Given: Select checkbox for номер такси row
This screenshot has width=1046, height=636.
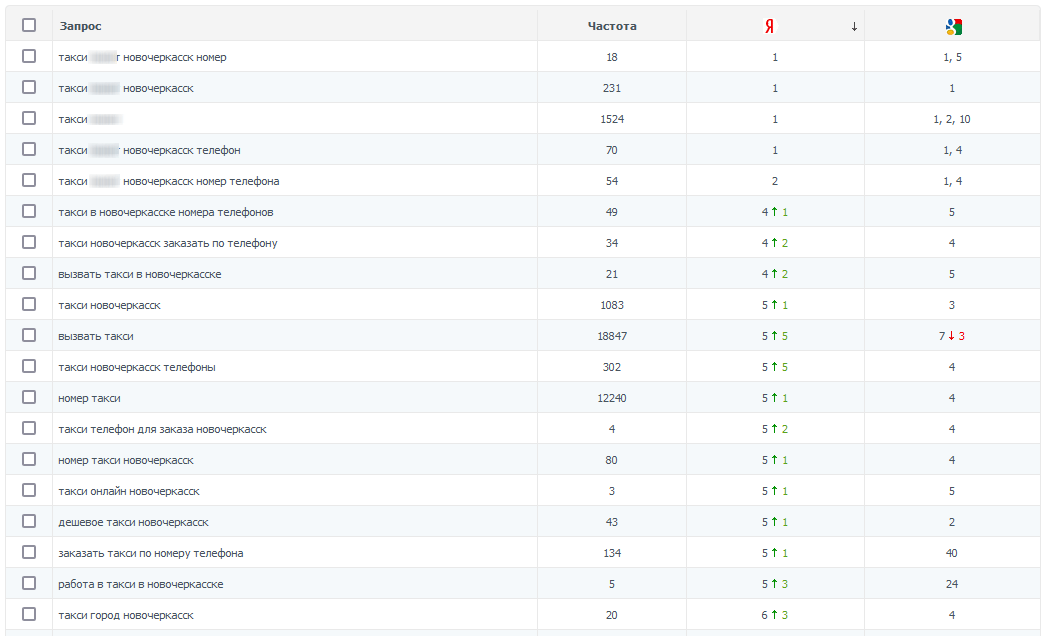Looking at the screenshot, I should [29, 397].
